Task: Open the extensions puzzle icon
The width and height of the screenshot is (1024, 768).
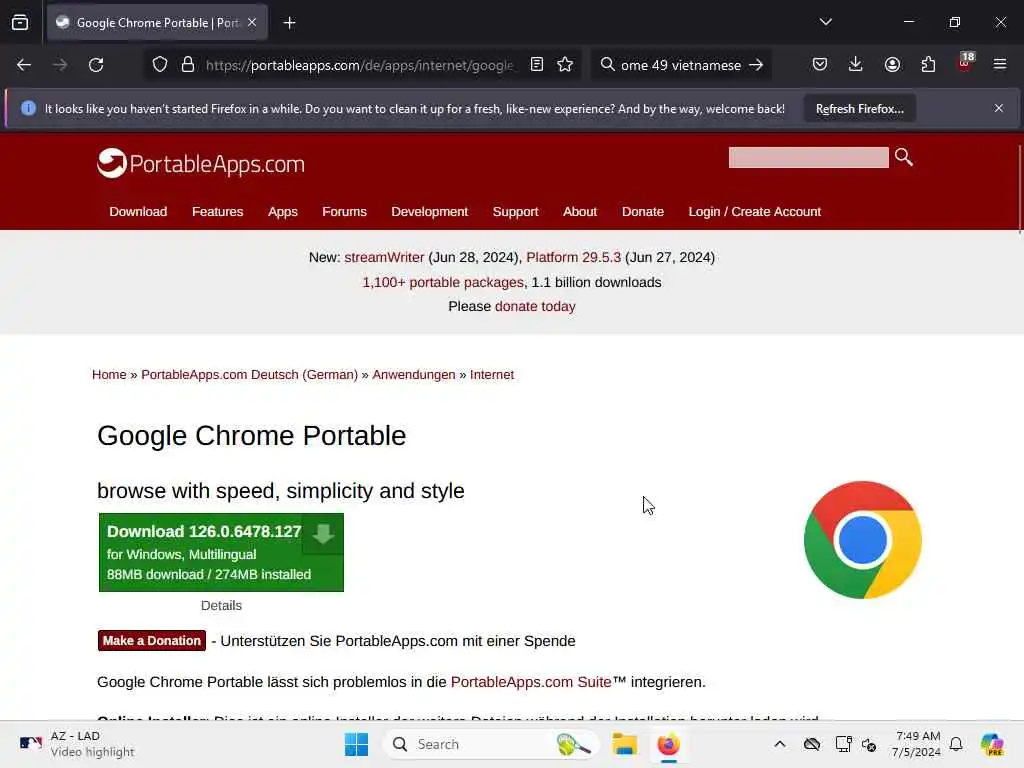Action: click(x=928, y=64)
